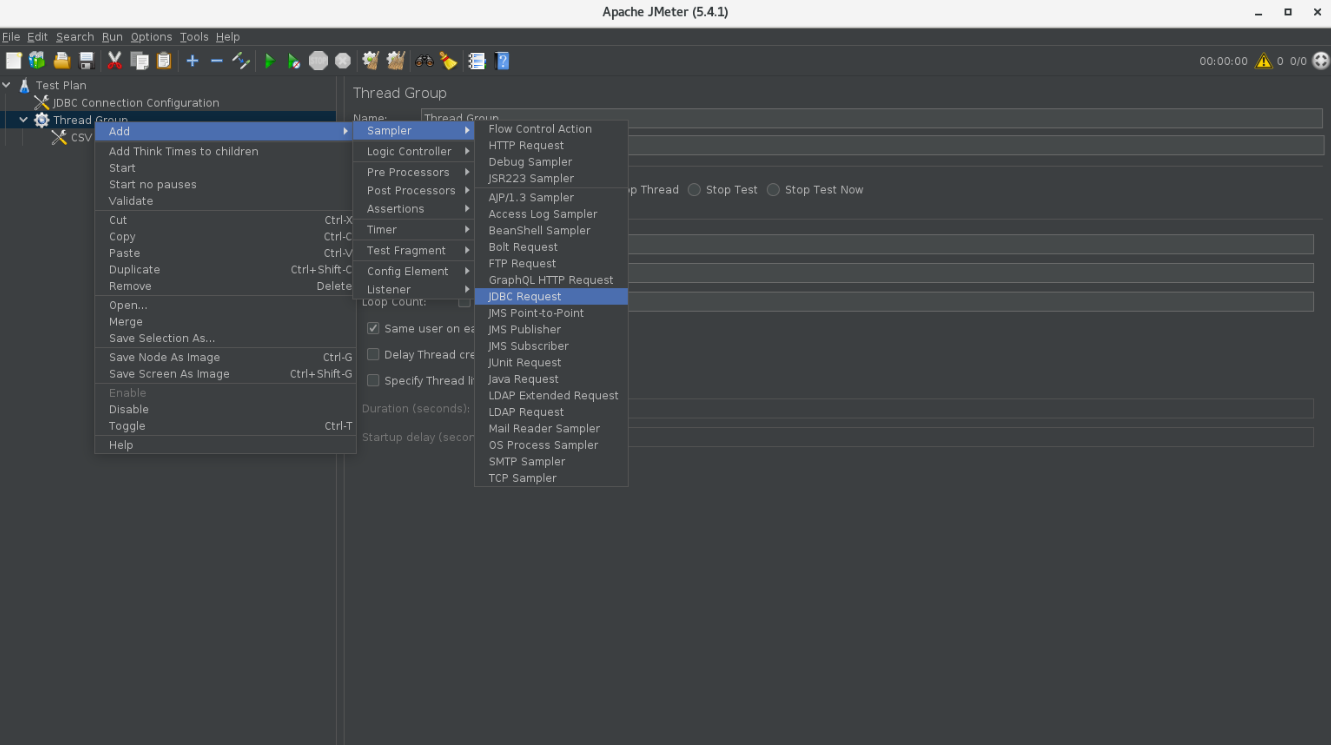
Task: Click the Reset Search broom icon
Action: click(x=448, y=61)
